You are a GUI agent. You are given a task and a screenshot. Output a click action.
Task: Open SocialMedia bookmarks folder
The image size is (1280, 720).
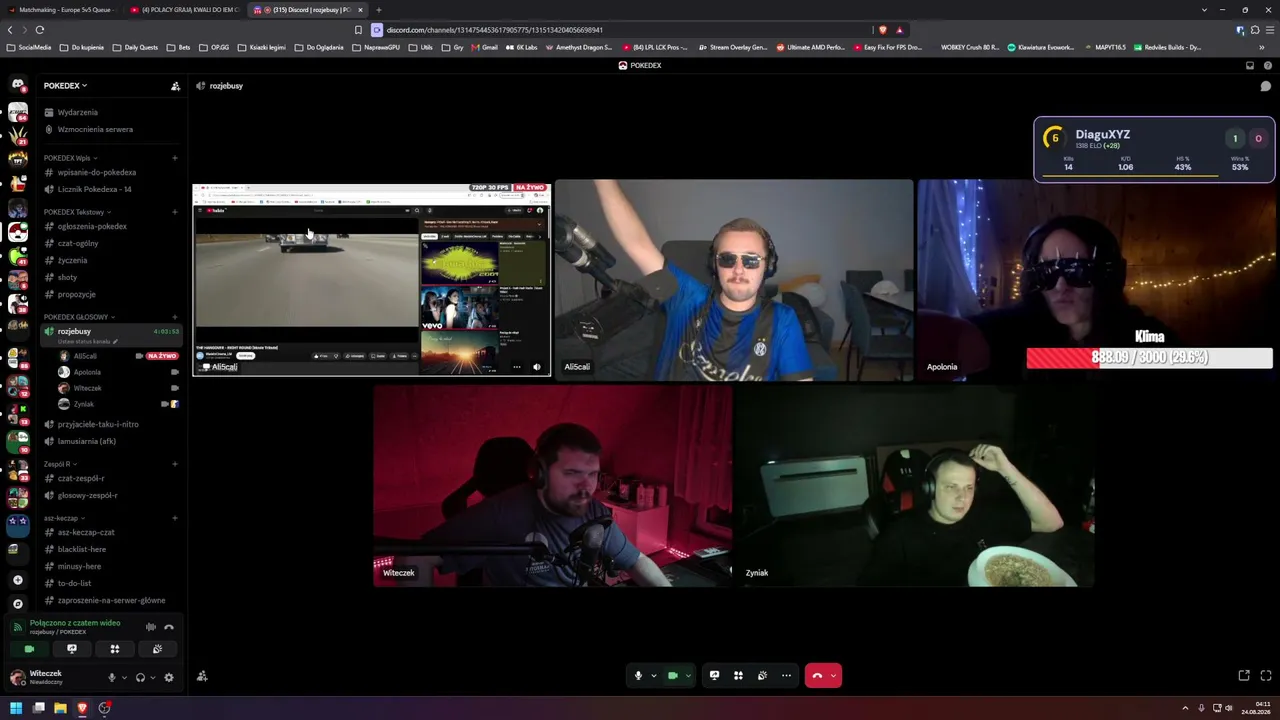pyautogui.click(x=29, y=47)
